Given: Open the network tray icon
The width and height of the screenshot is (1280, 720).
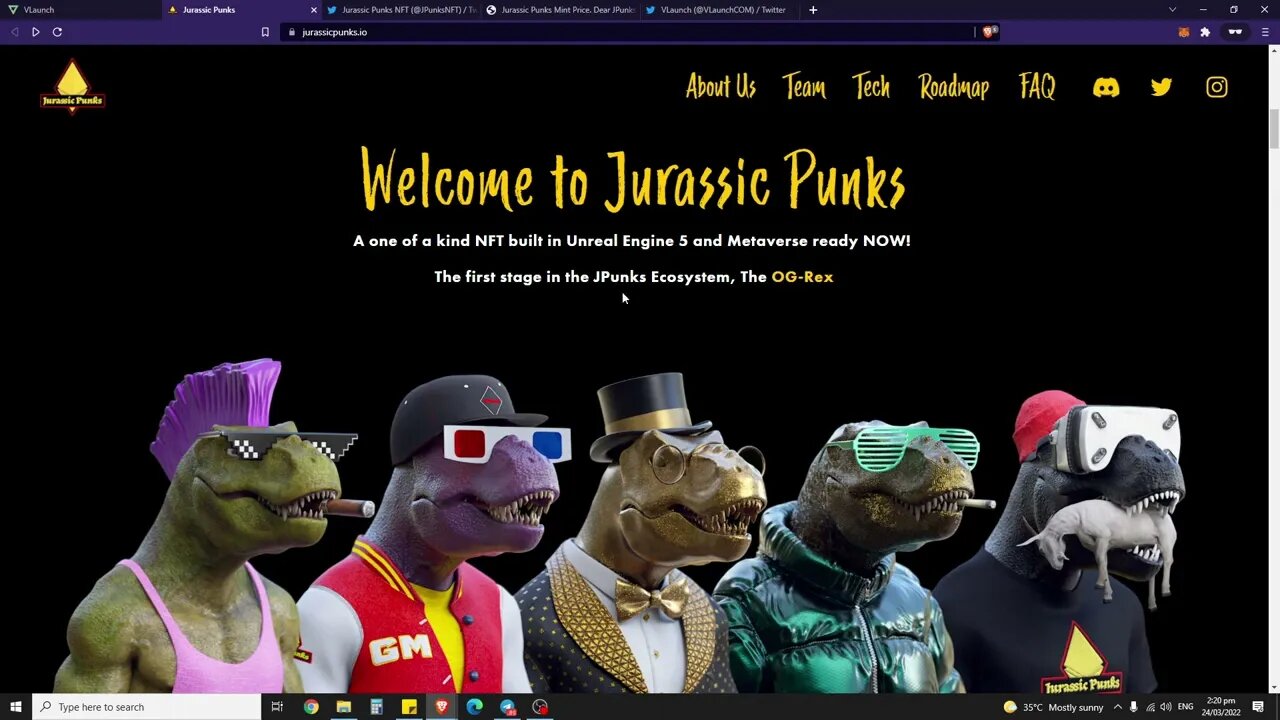Looking at the screenshot, I should [1149, 707].
